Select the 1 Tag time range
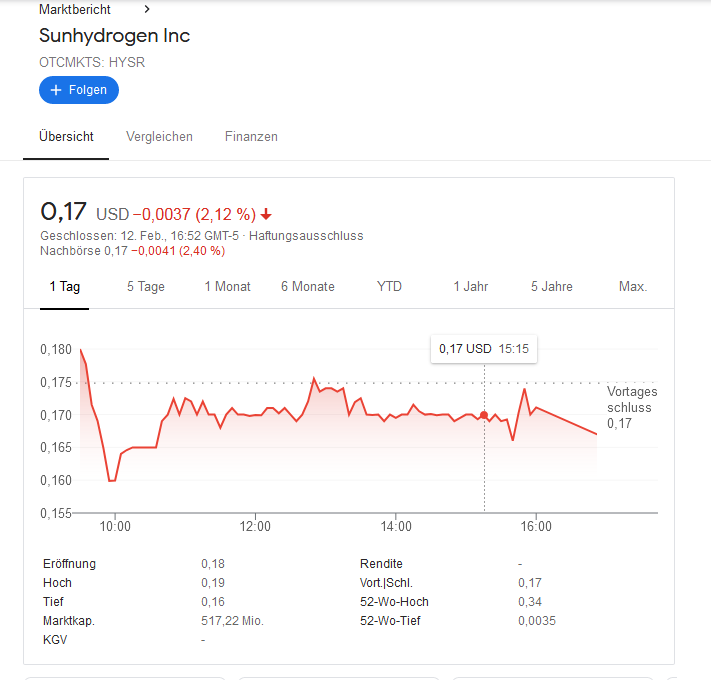The width and height of the screenshot is (711, 680). 65,286
